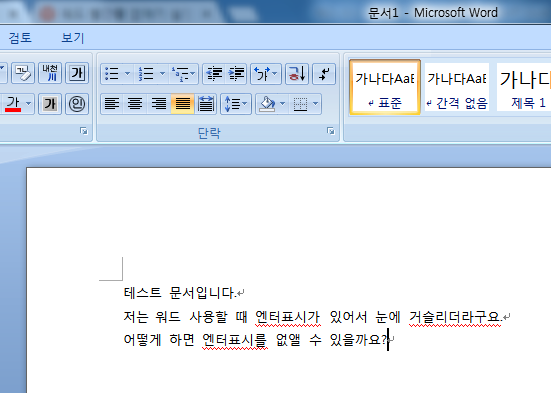Screen dimensions: 551x393
Task: Open the Font dialog launcher
Action: coord(84,131)
